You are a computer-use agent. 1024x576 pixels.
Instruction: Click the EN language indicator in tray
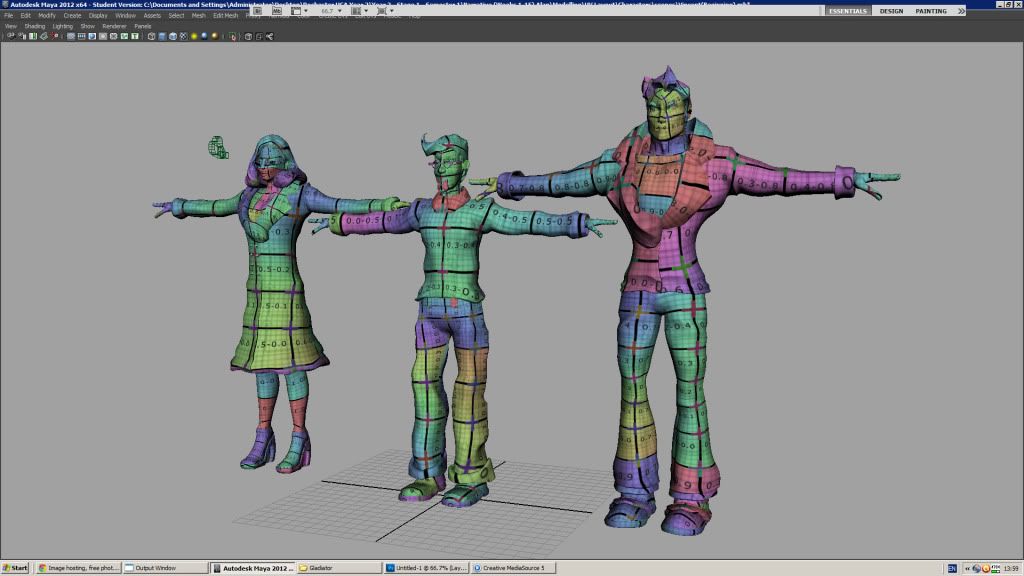pos(952,568)
